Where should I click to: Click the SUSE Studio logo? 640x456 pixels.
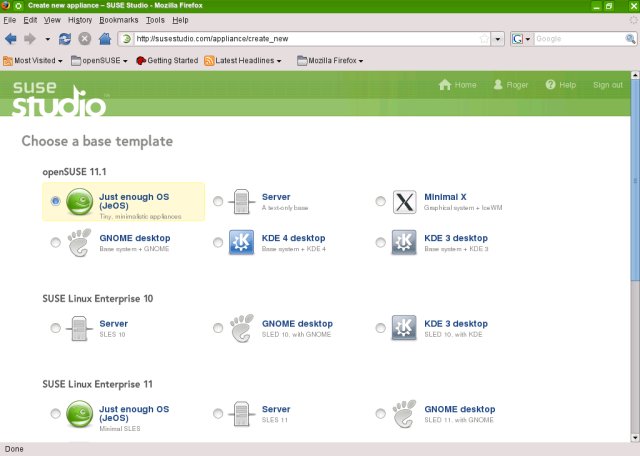(60, 98)
